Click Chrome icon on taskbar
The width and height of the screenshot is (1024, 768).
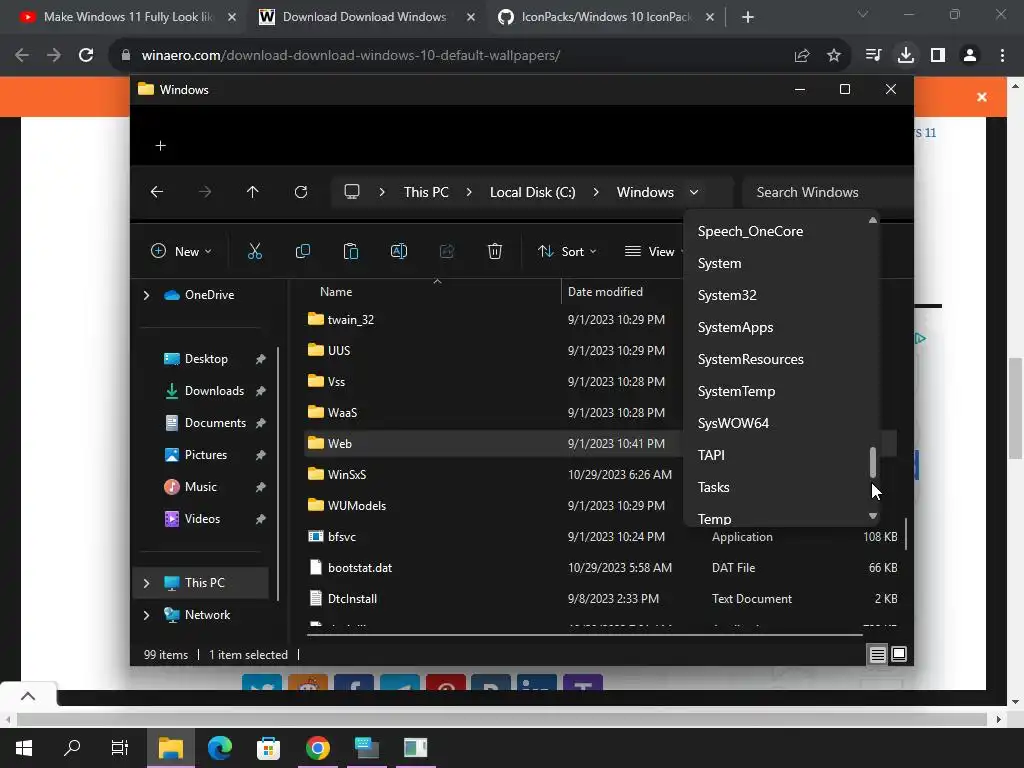click(317, 748)
